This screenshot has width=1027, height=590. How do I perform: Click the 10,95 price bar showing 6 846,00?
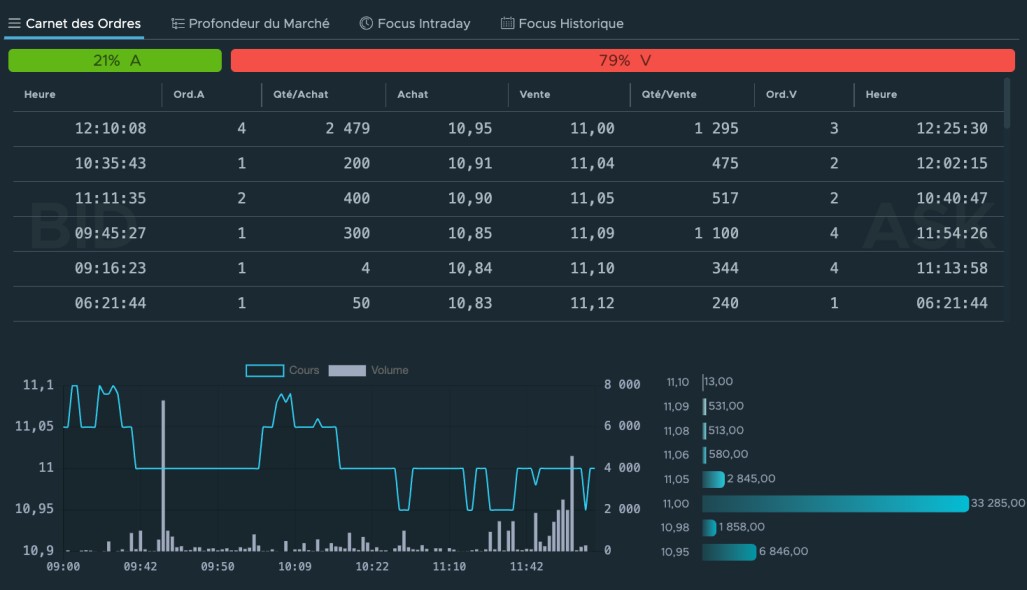pos(729,552)
